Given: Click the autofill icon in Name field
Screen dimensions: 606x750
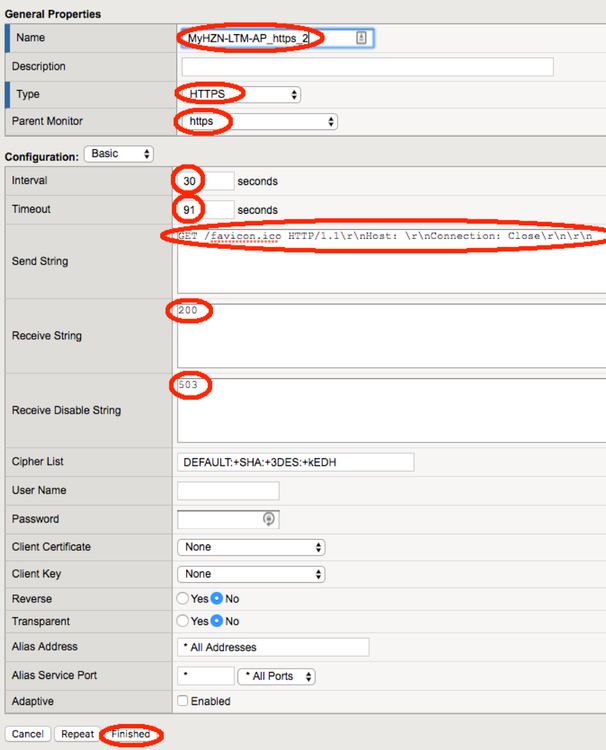Looking at the screenshot, I should point(361,38).
